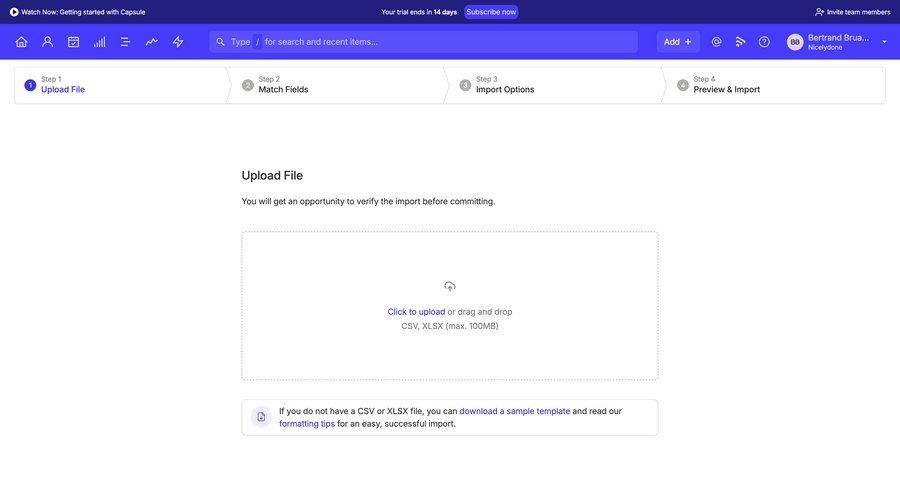Go to the Home dashboard icon
Screen dimensions: 900x484
21,42
